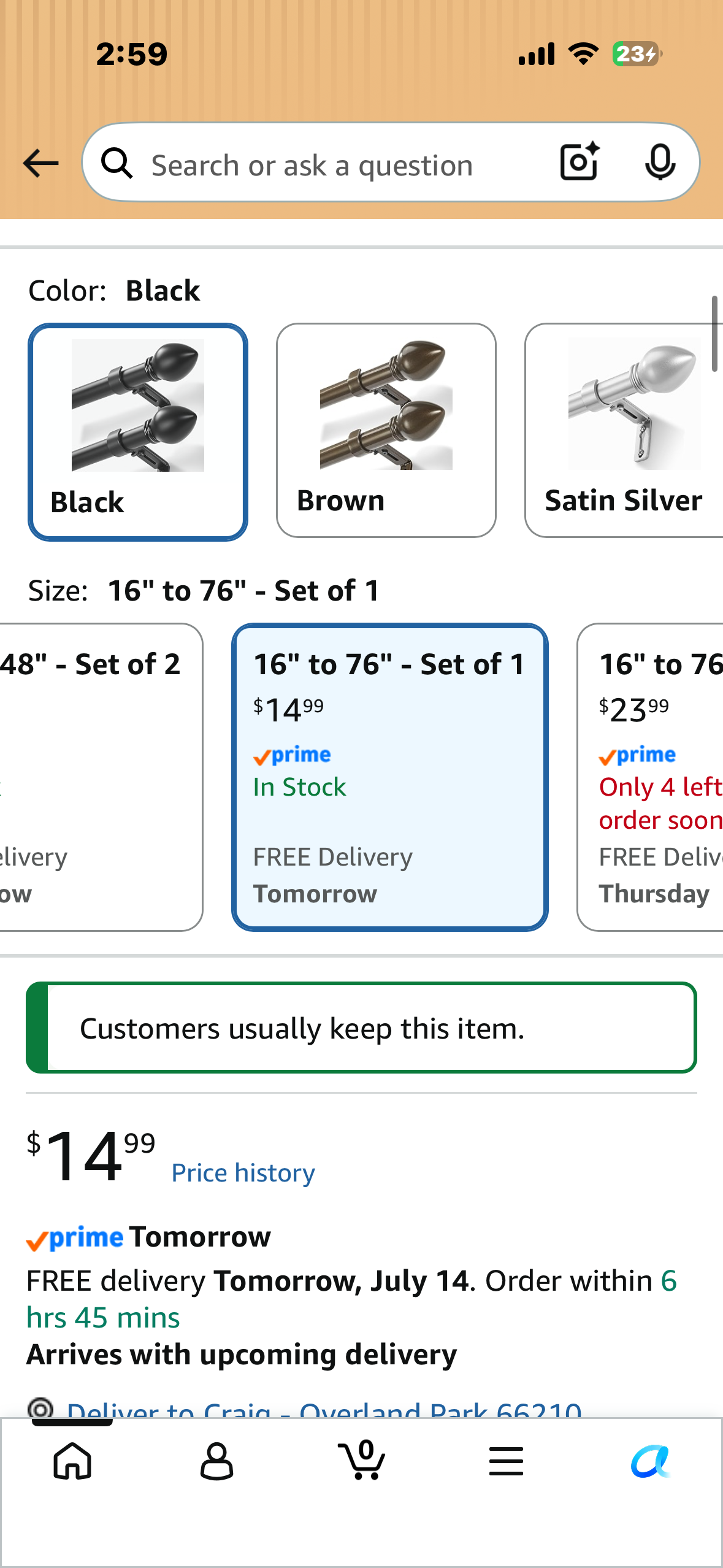The width and height of the screenshot is (723, 1568).
Task: Open the shopping cart icon
Action: (x=362, y=1459)
